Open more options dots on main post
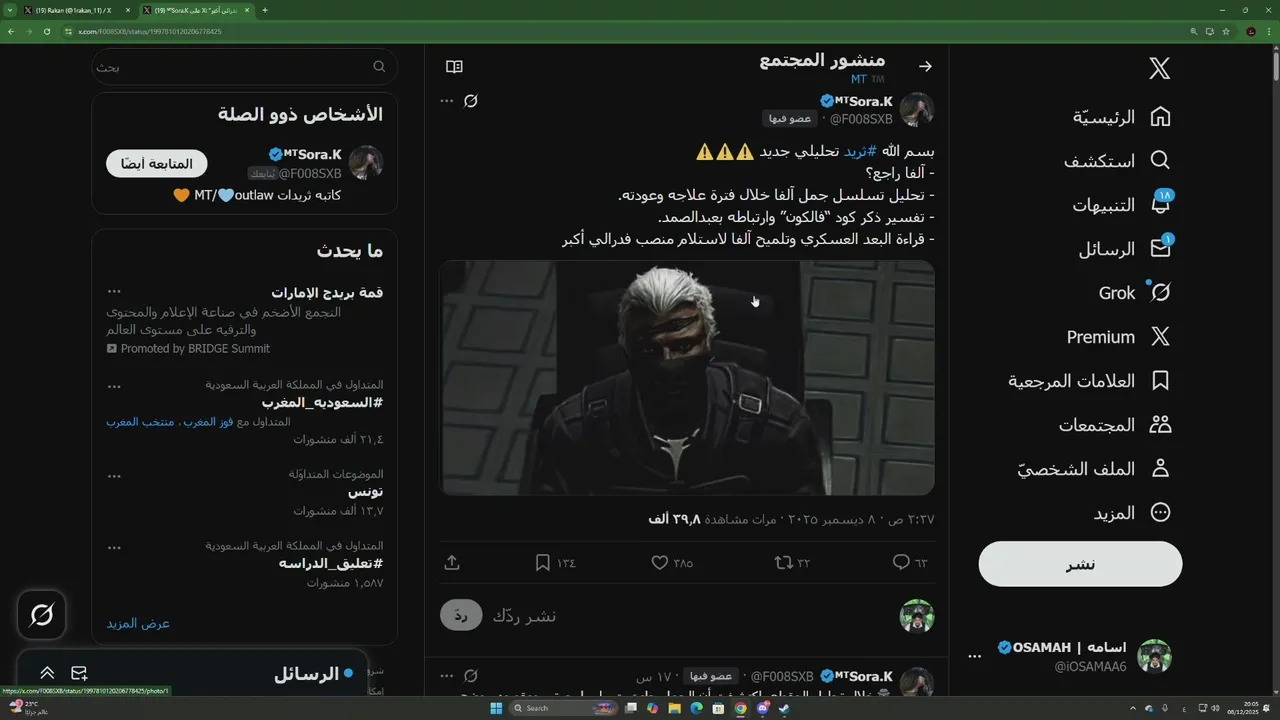Screen dimensions: 1280x720 [x=447, y=101]
